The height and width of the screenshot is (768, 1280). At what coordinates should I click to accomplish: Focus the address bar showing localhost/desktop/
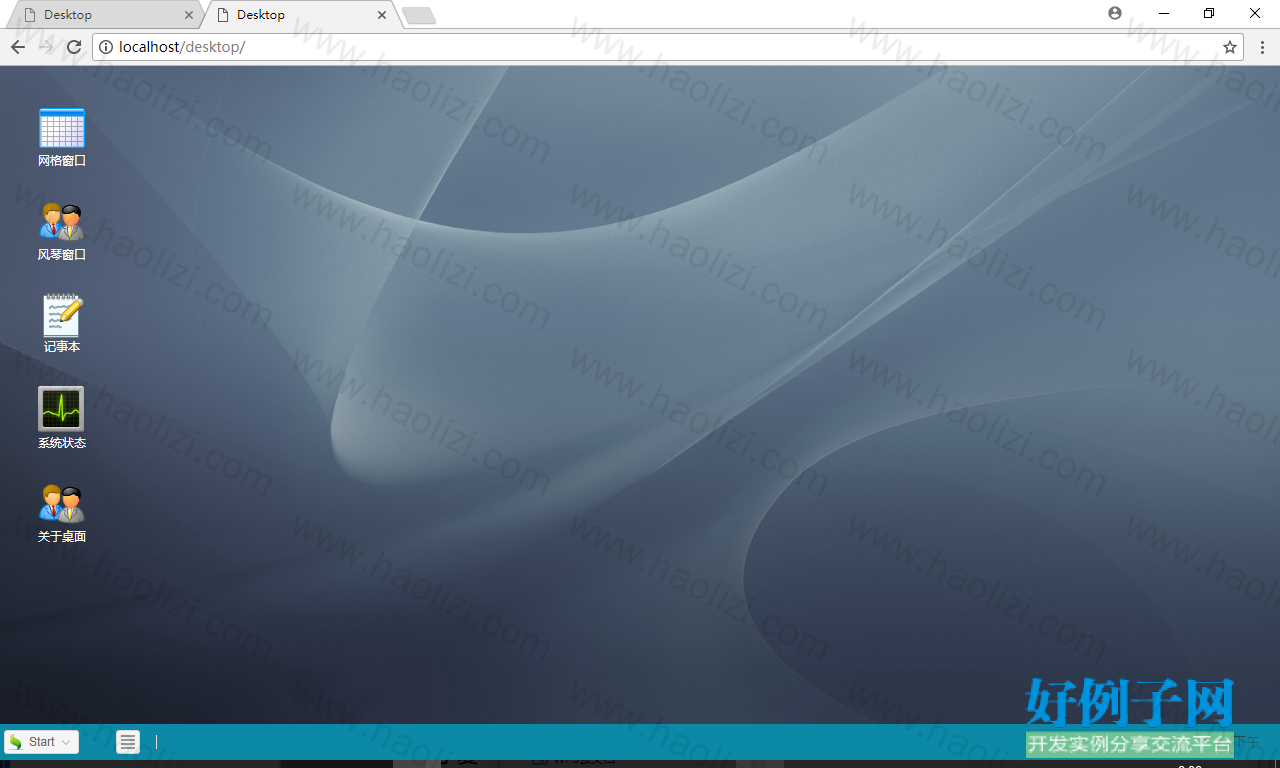click(667, 47)
